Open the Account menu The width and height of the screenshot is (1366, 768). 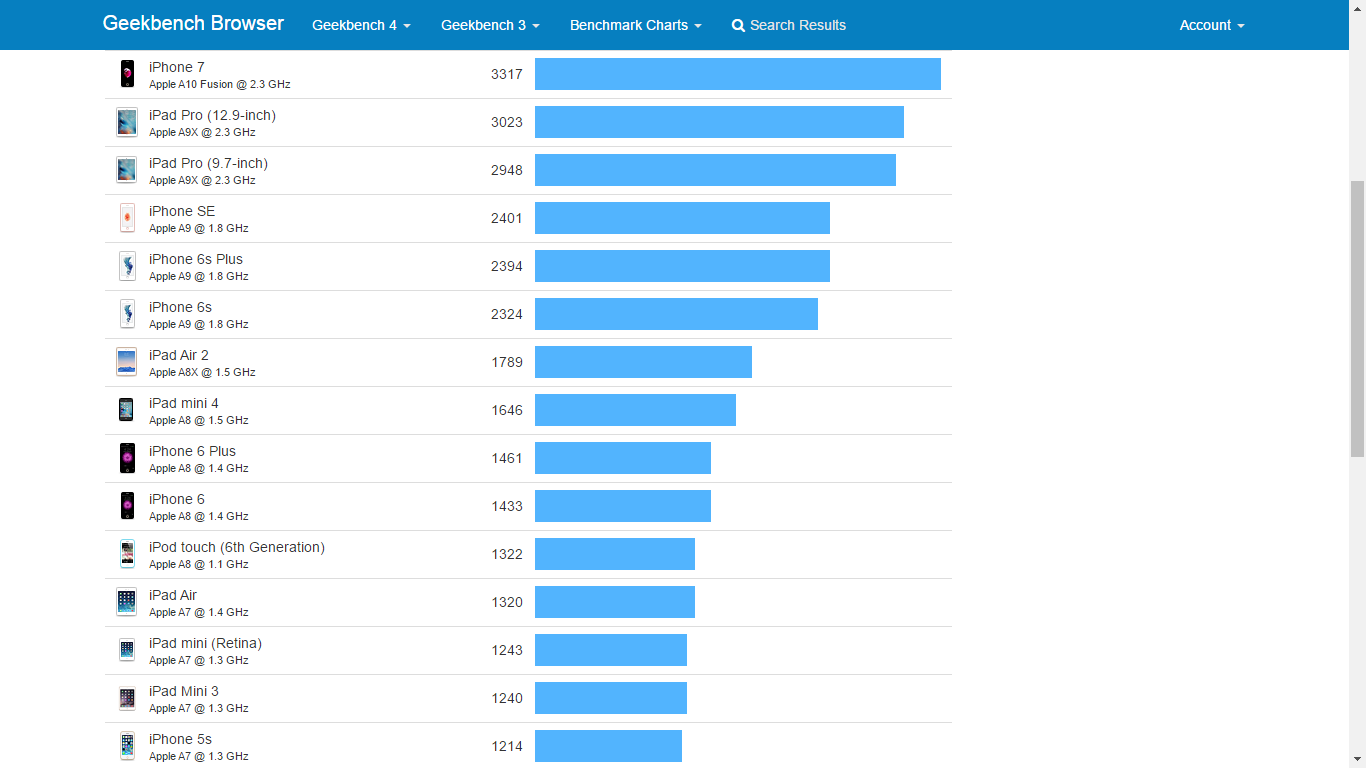coord(1211,25)
